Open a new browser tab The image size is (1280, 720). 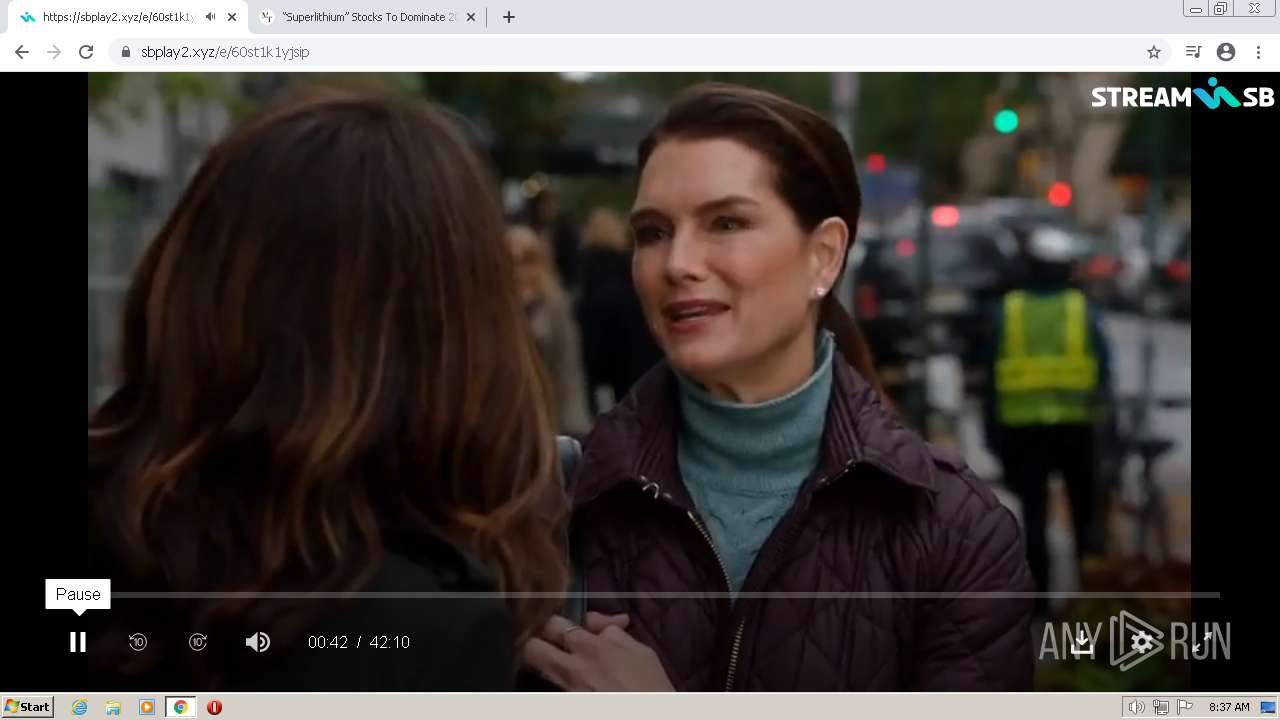(508, 17)
